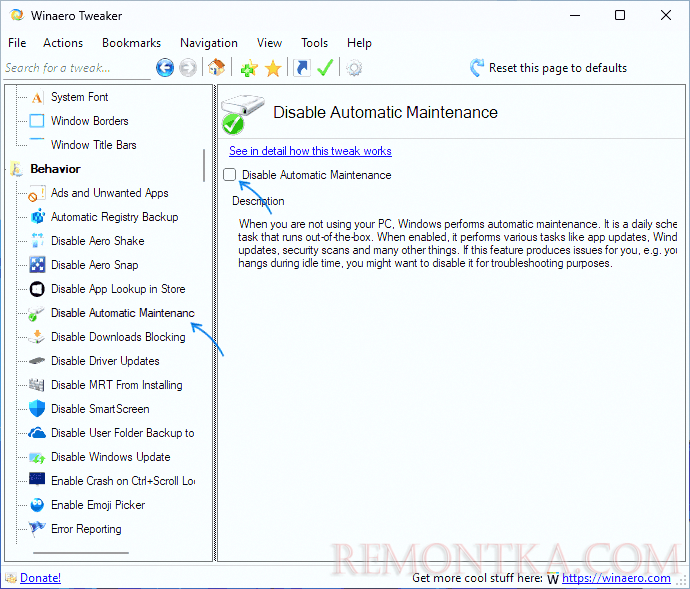Click the Enable Emoji Picker smiley icon

pos(37,505)
